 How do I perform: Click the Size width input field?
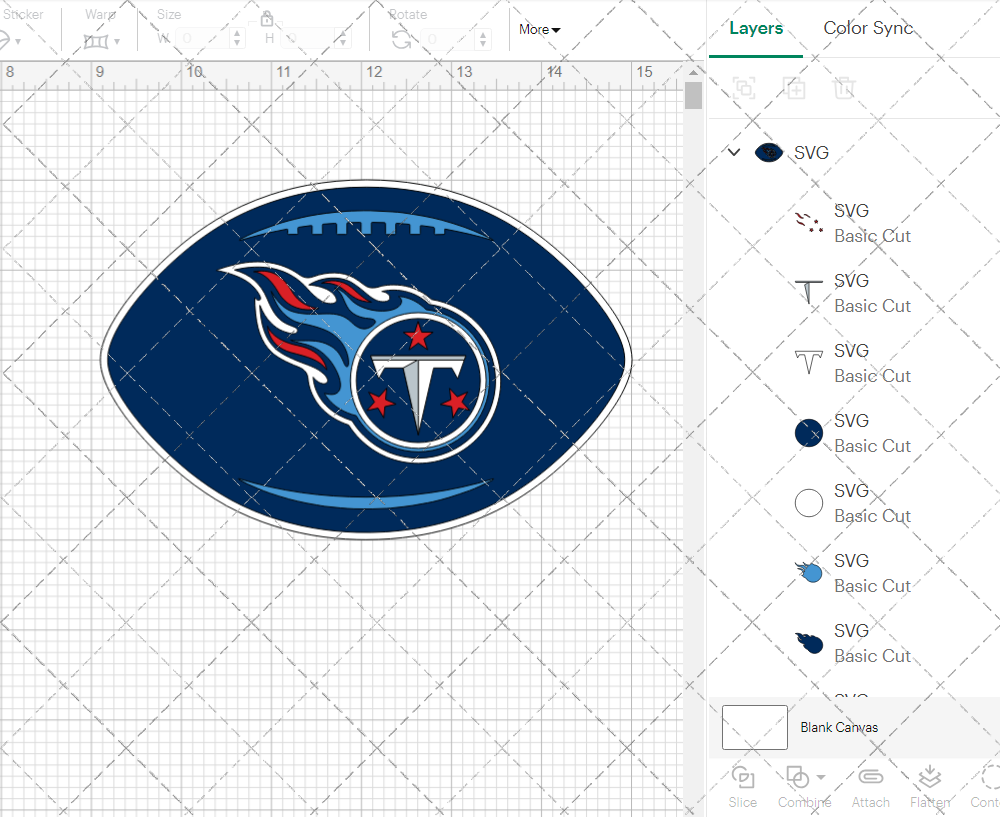[x=202, y=39]
